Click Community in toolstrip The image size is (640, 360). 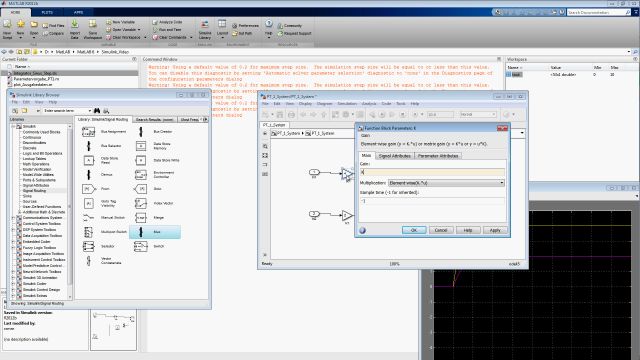[290, 26]
